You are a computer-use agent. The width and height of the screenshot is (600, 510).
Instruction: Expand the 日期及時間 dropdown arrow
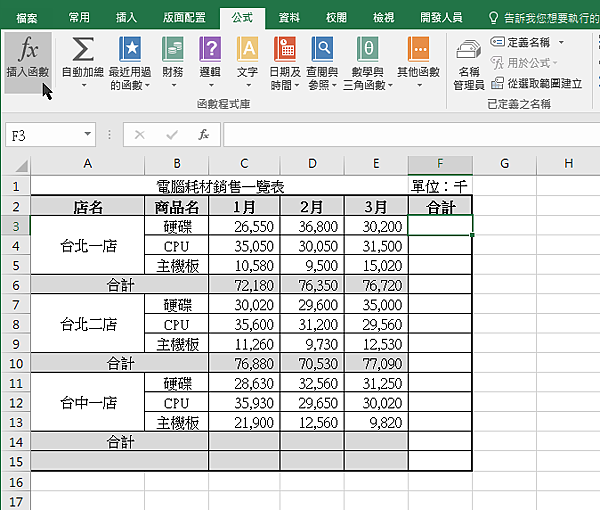click(297, 85)
